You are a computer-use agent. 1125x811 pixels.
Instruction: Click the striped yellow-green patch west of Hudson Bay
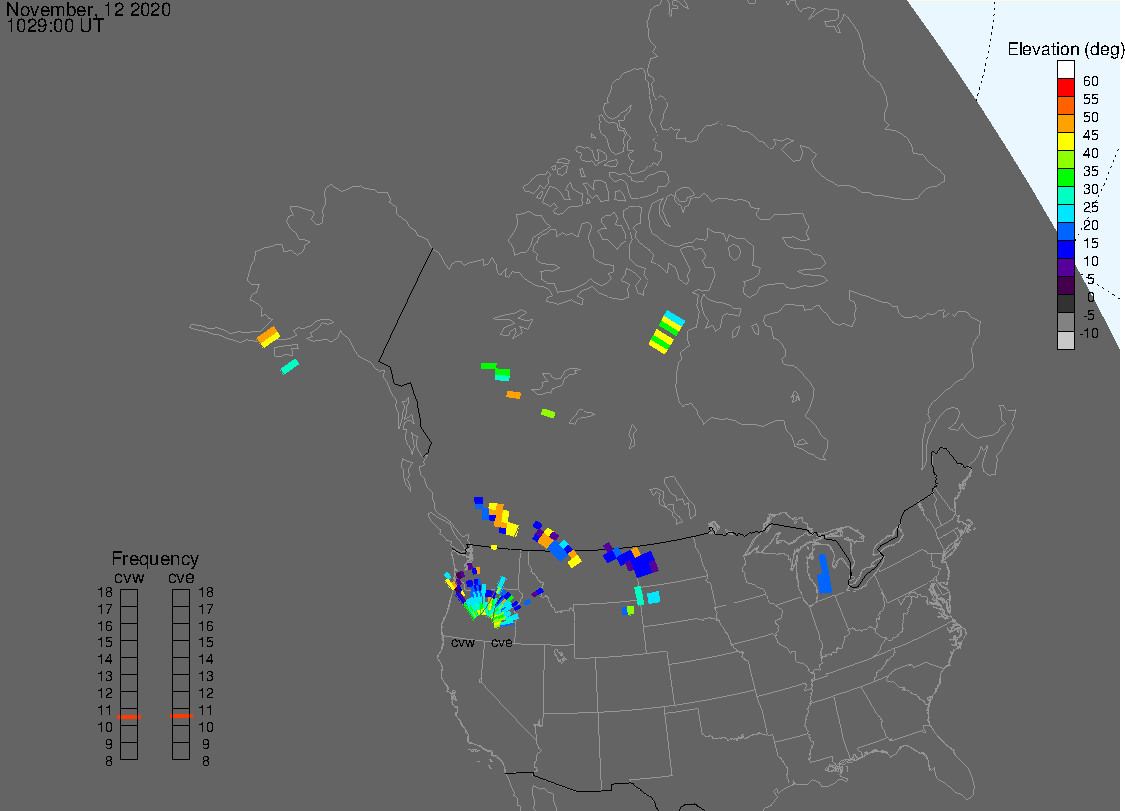tap(667, 332)
